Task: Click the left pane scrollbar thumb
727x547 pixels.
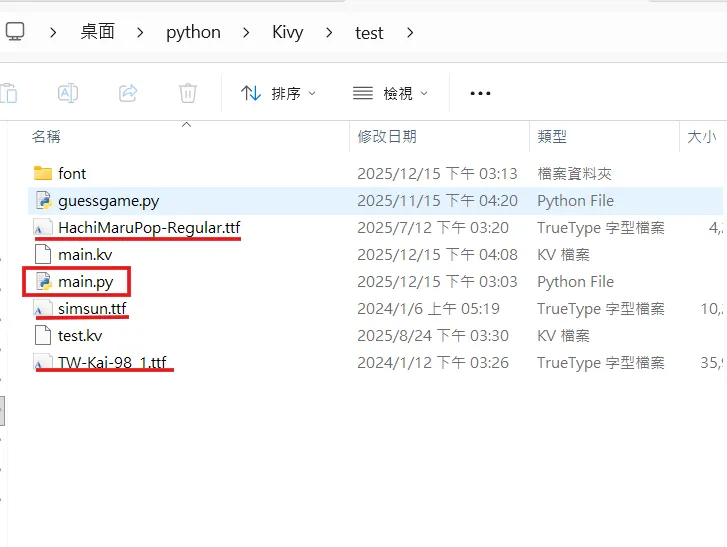Action: pos(2,411)
